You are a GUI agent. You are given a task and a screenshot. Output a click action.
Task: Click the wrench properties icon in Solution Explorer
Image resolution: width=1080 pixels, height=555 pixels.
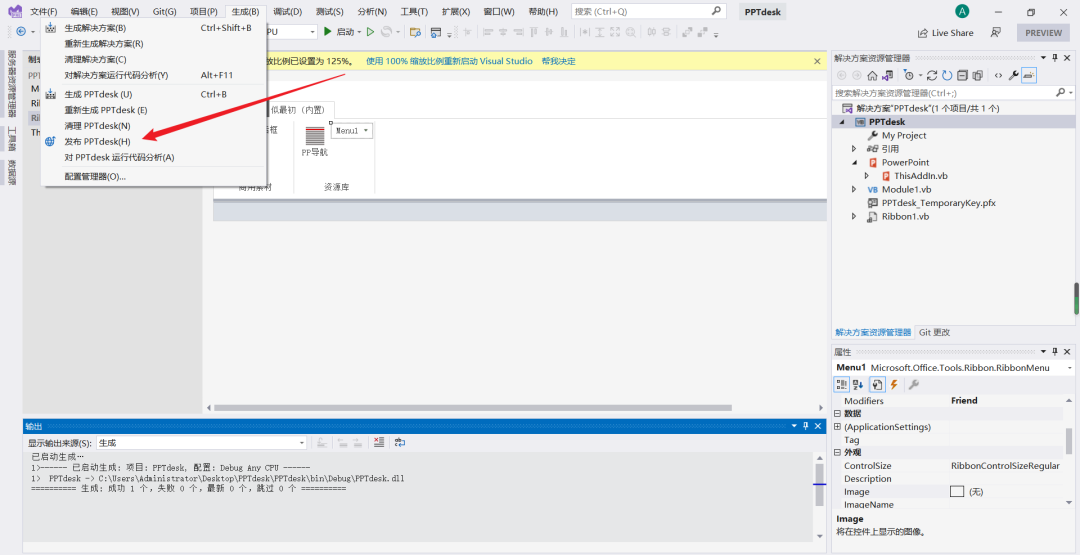(x=1013, y=75)
